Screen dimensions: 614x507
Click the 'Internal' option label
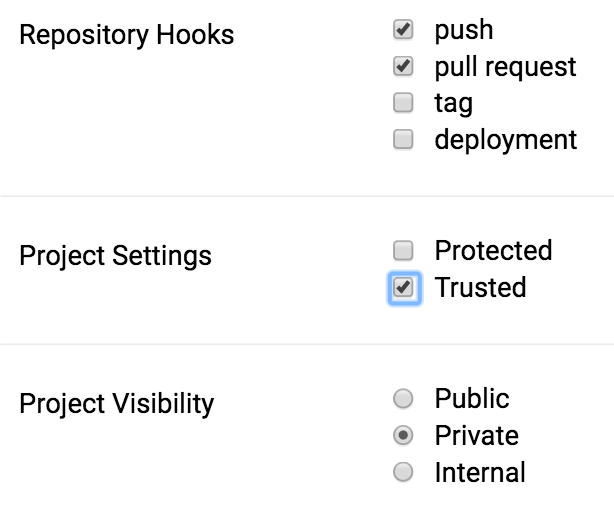click(480, 472)
